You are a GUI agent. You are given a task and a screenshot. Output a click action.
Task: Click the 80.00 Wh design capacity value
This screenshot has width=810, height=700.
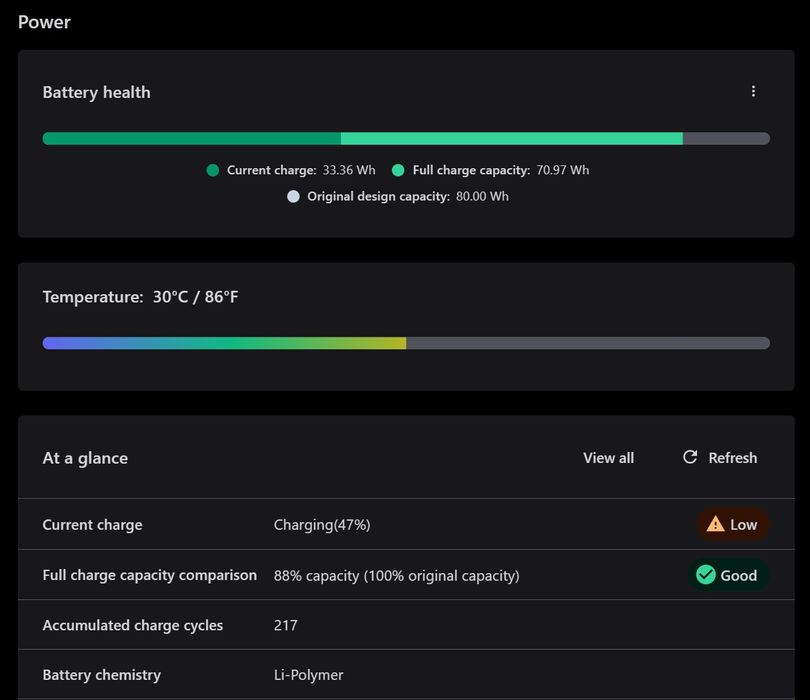click(482, 196)
